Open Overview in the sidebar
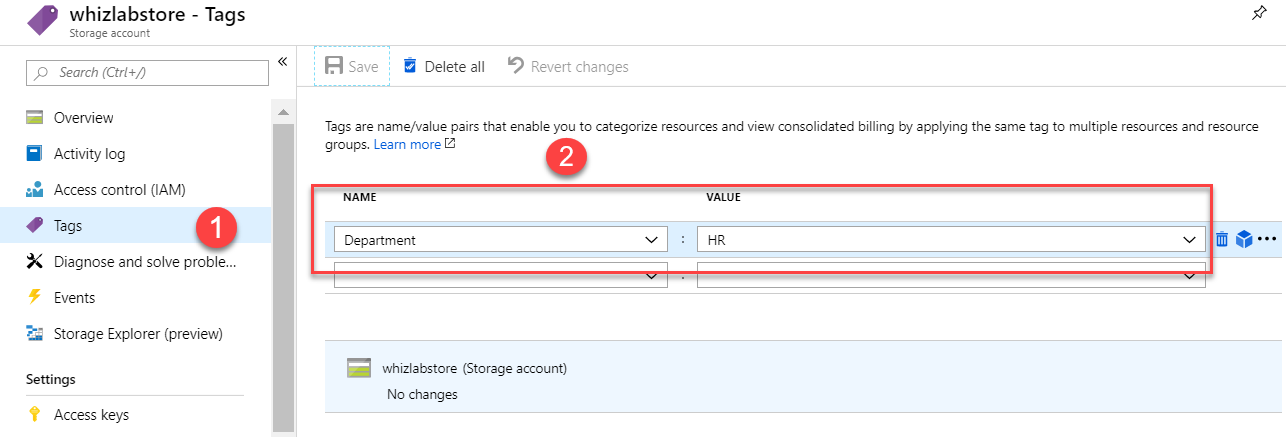 pyautogui.click(x=84, y=118)
